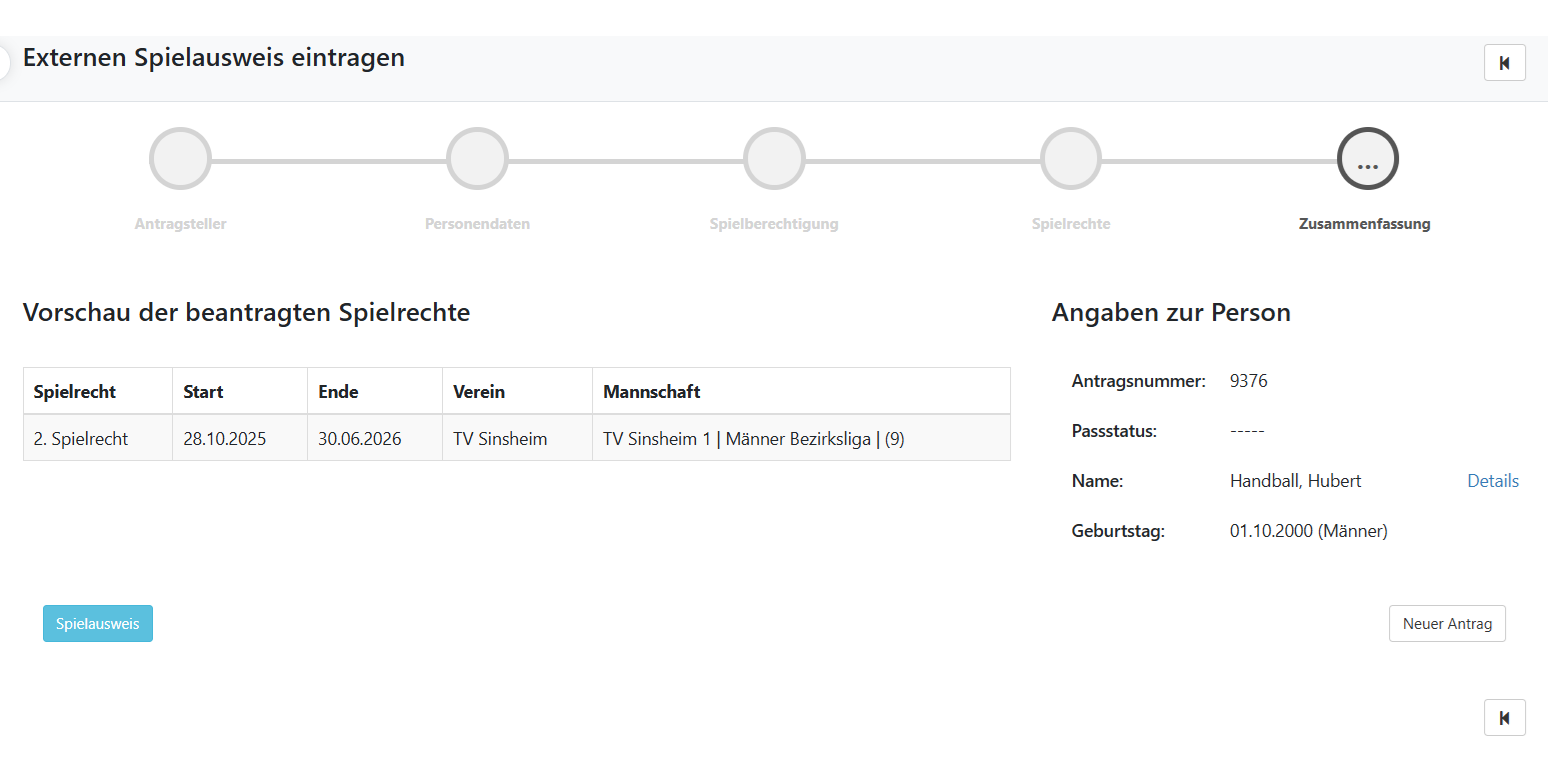Select the Zusammenfassung step circle with dots
Screen dimensions: 1548x760
pos(1367,159)
